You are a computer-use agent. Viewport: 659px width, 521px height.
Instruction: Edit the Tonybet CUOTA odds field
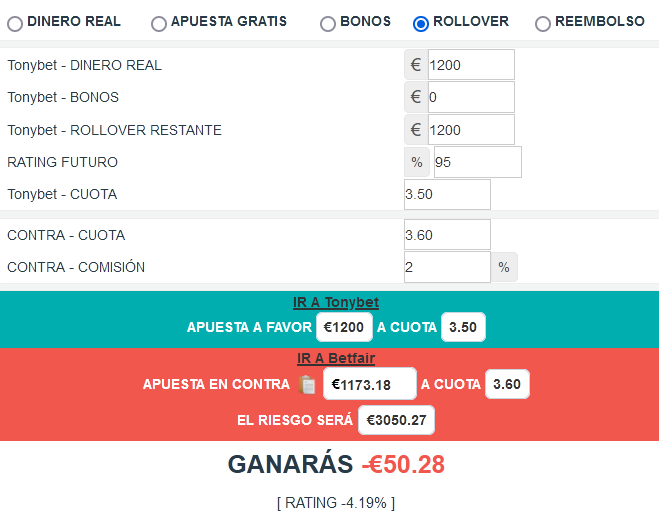[447, 194]
